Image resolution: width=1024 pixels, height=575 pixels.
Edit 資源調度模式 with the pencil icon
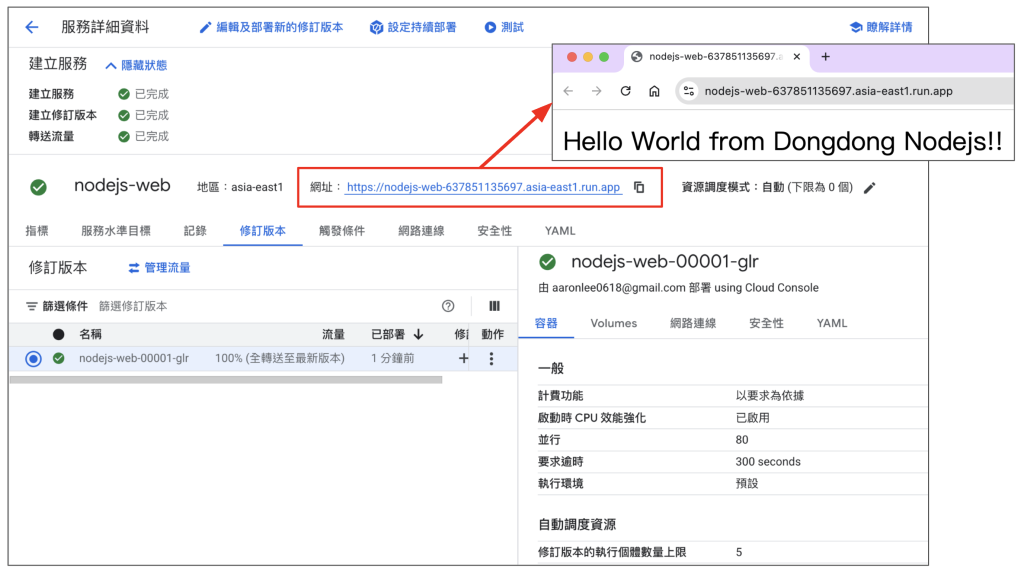869,188
